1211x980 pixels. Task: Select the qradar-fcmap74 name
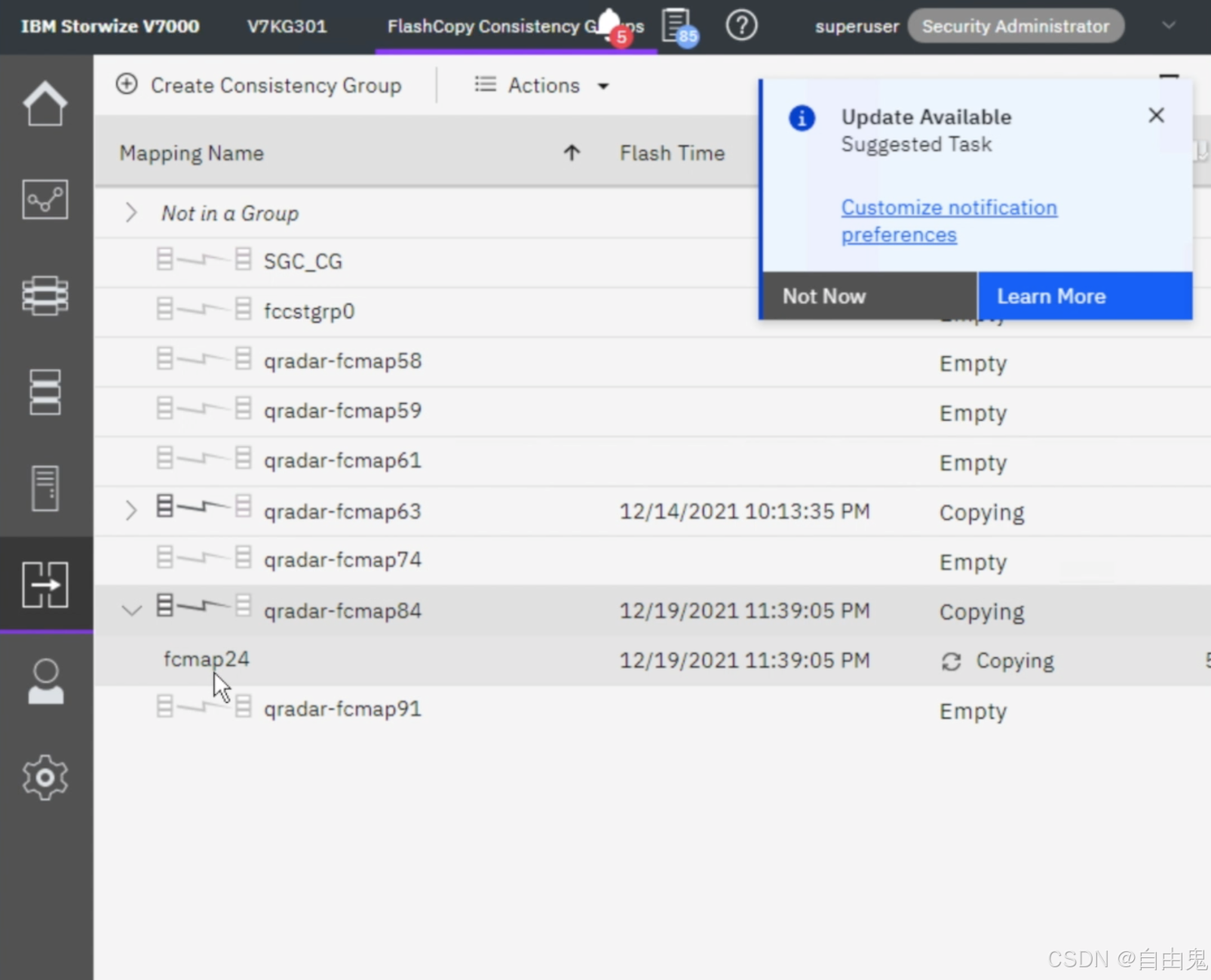point(342,560)
